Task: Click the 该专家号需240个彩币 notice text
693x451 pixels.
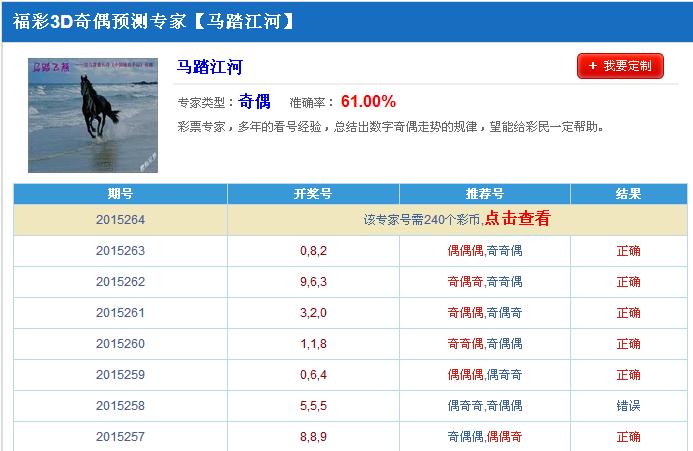Action: 423,220
